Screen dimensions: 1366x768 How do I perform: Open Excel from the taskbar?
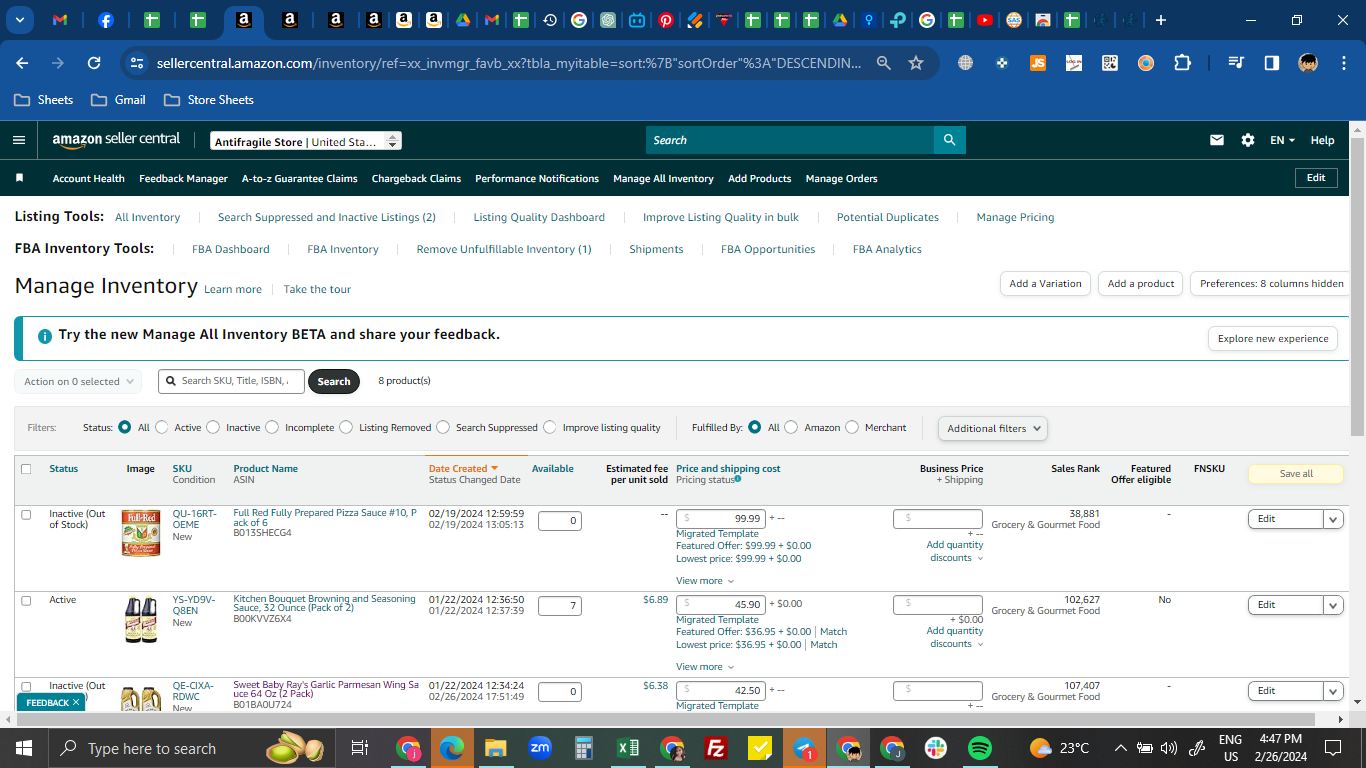point(628,748)
